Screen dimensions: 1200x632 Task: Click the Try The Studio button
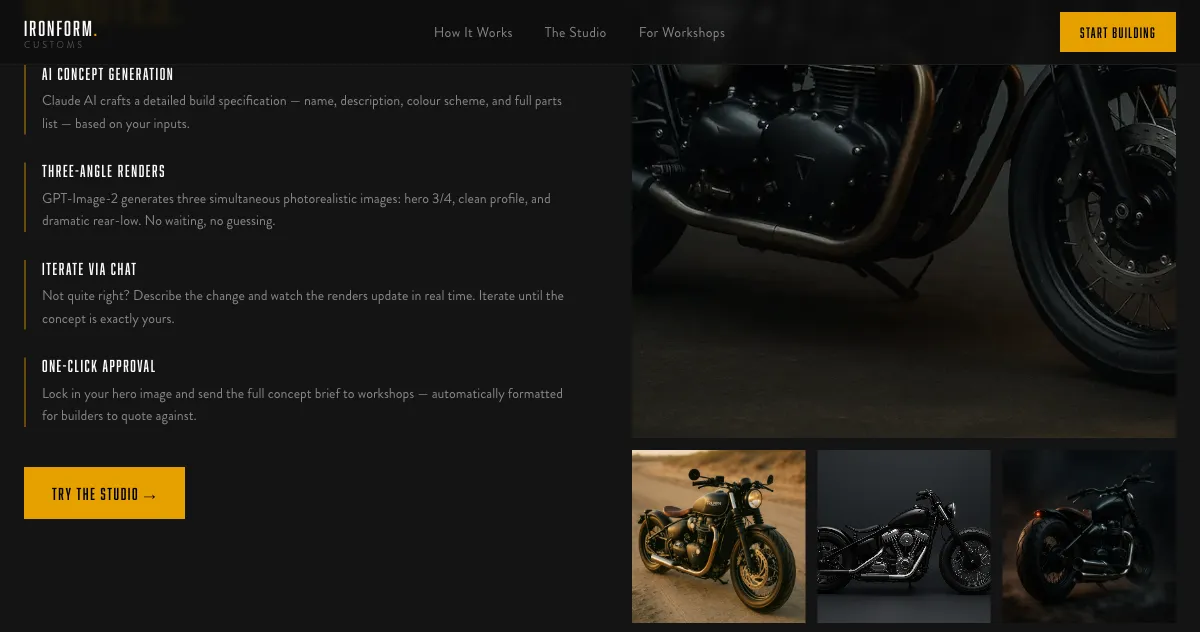tap(104, 493)
